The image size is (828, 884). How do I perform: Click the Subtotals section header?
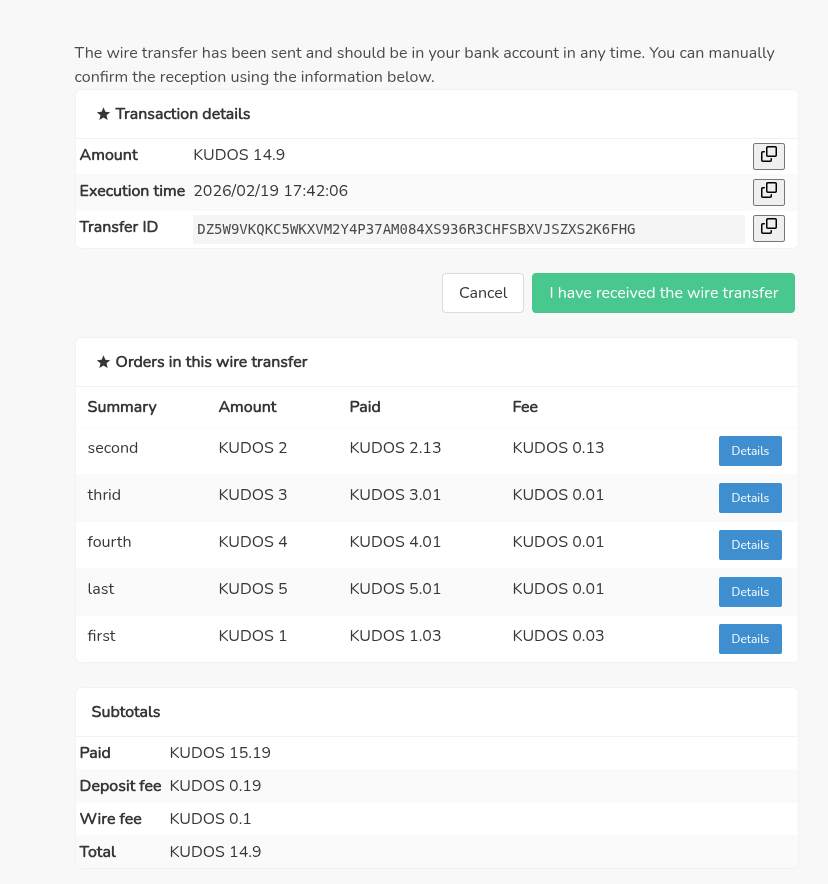[126, 712]
